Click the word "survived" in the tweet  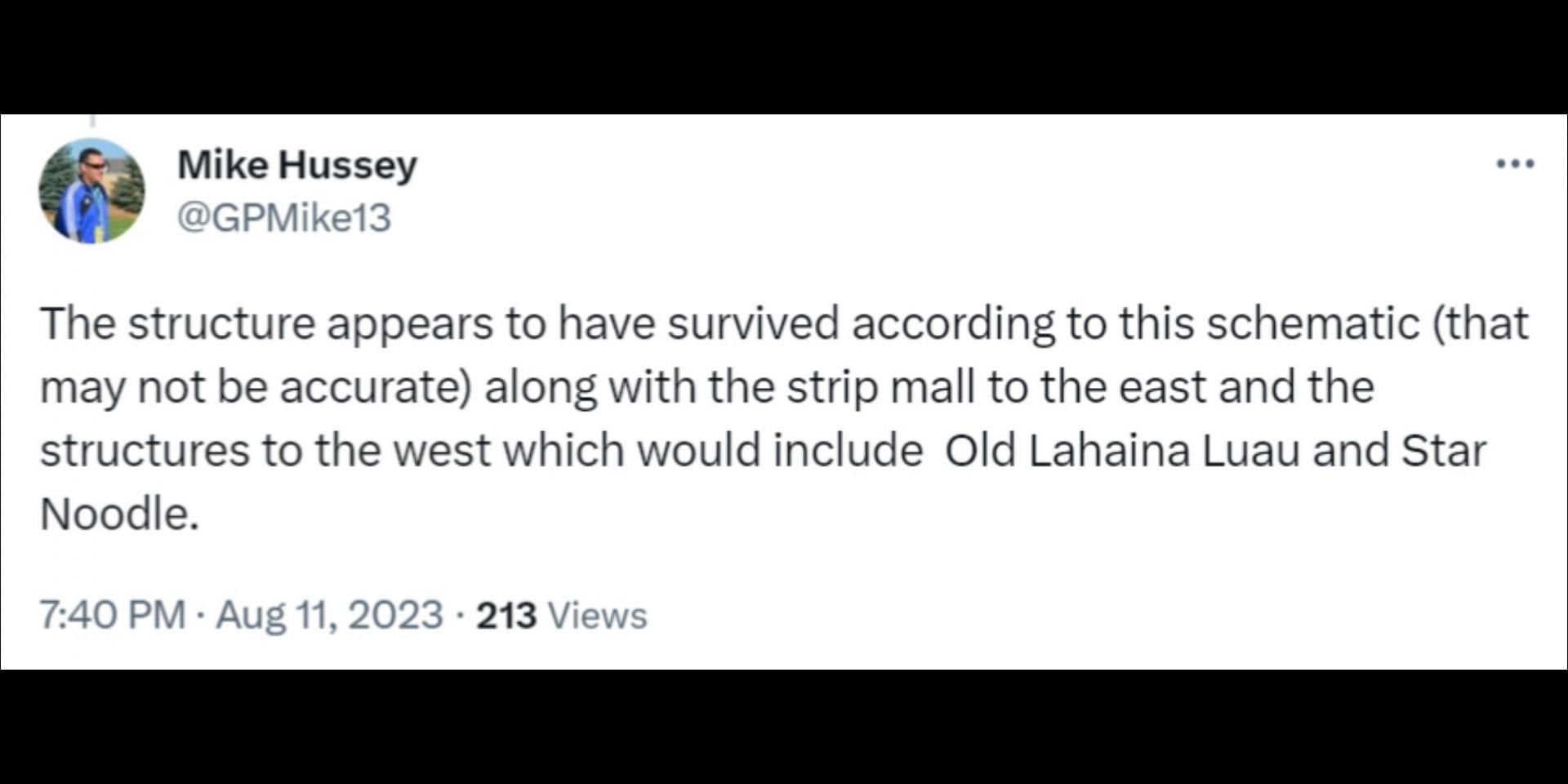(x=753, y=323)
